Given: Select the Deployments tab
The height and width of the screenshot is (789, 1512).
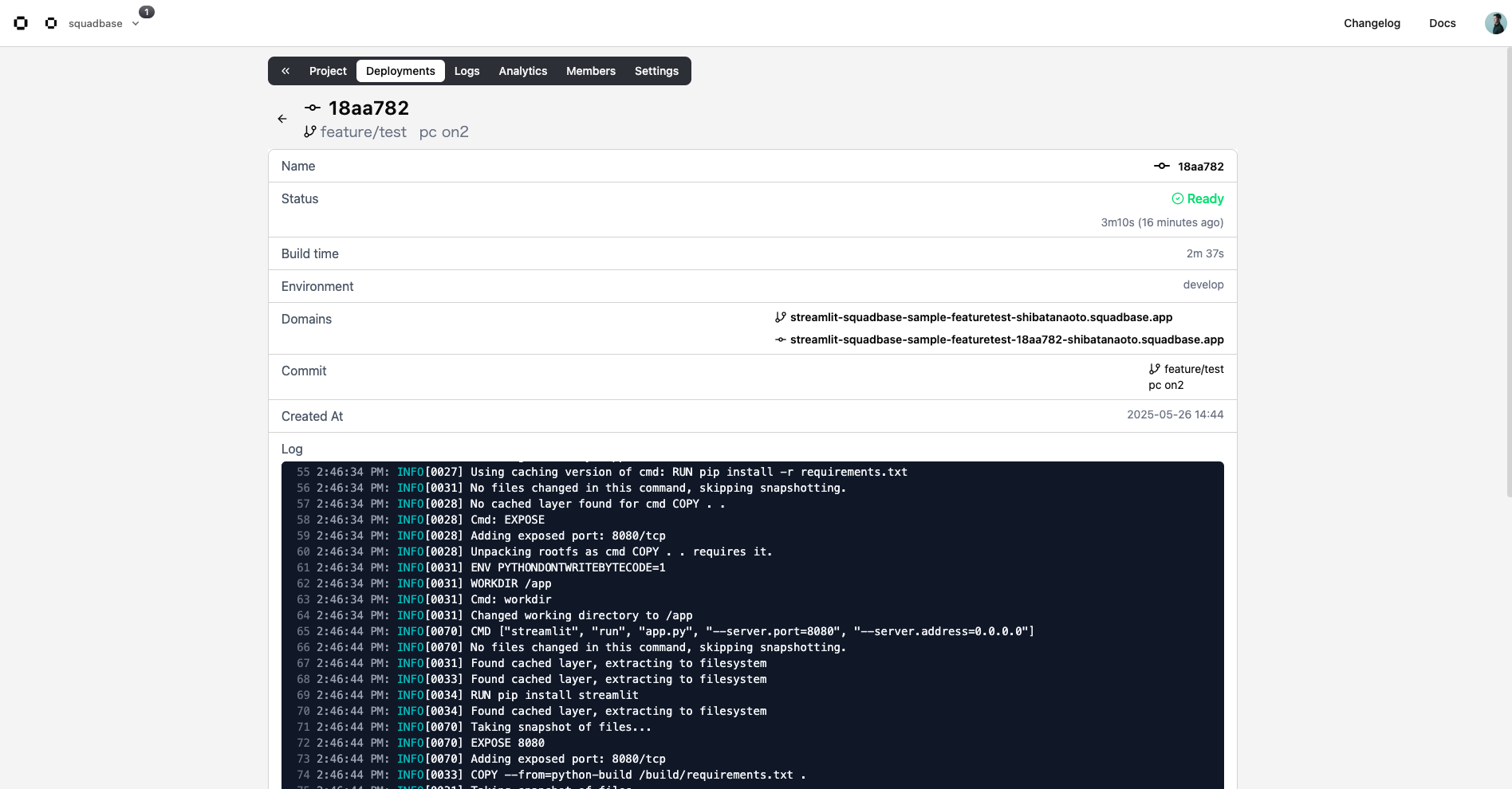Looking at the screenshot, I should (400, 71).
